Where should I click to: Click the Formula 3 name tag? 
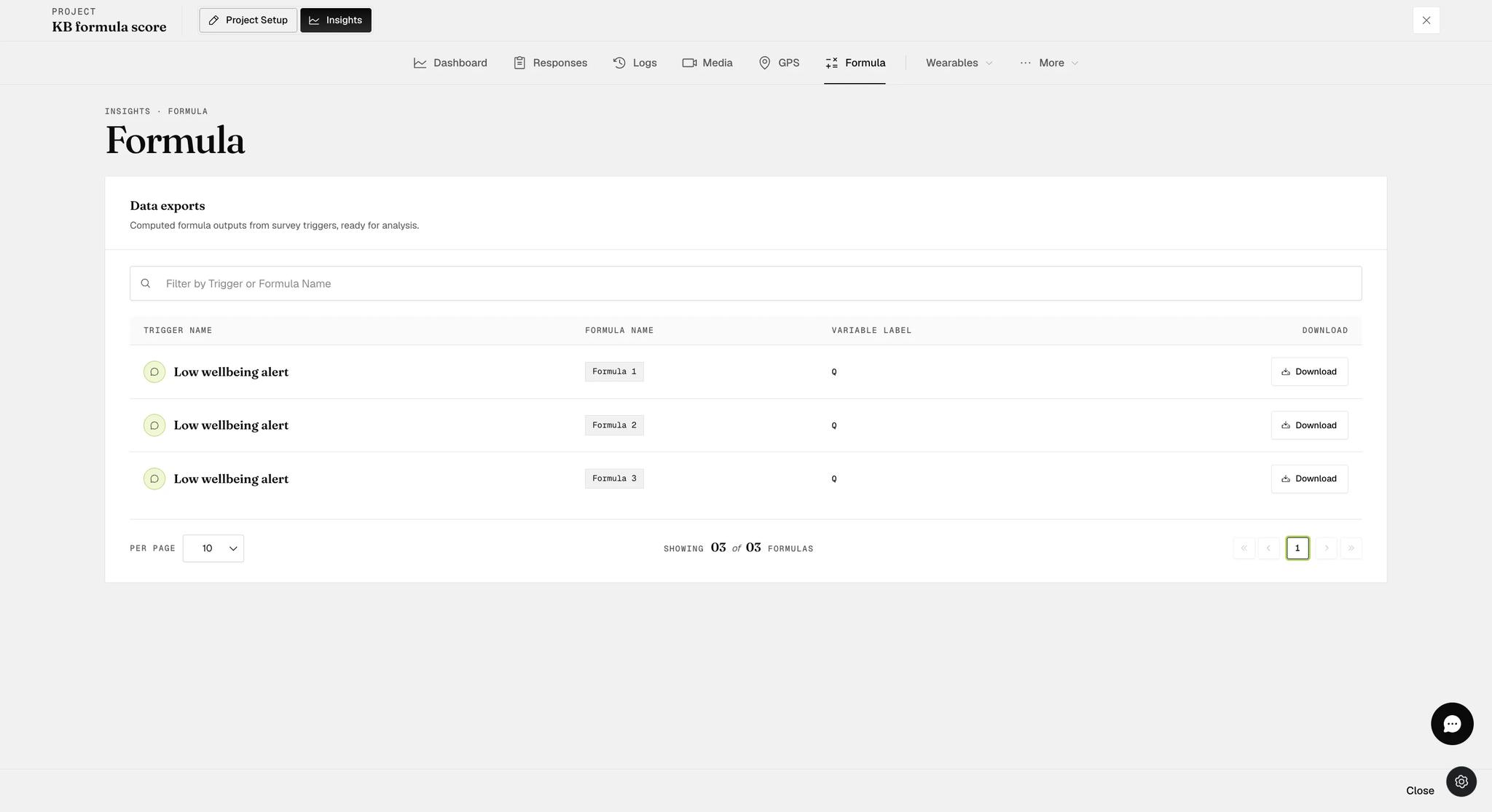[614, 478]
